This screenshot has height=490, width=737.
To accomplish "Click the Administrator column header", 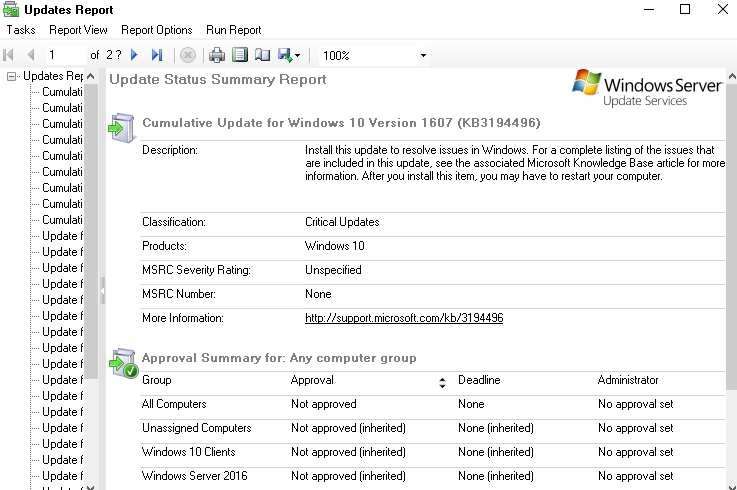I will pos(628,380).
